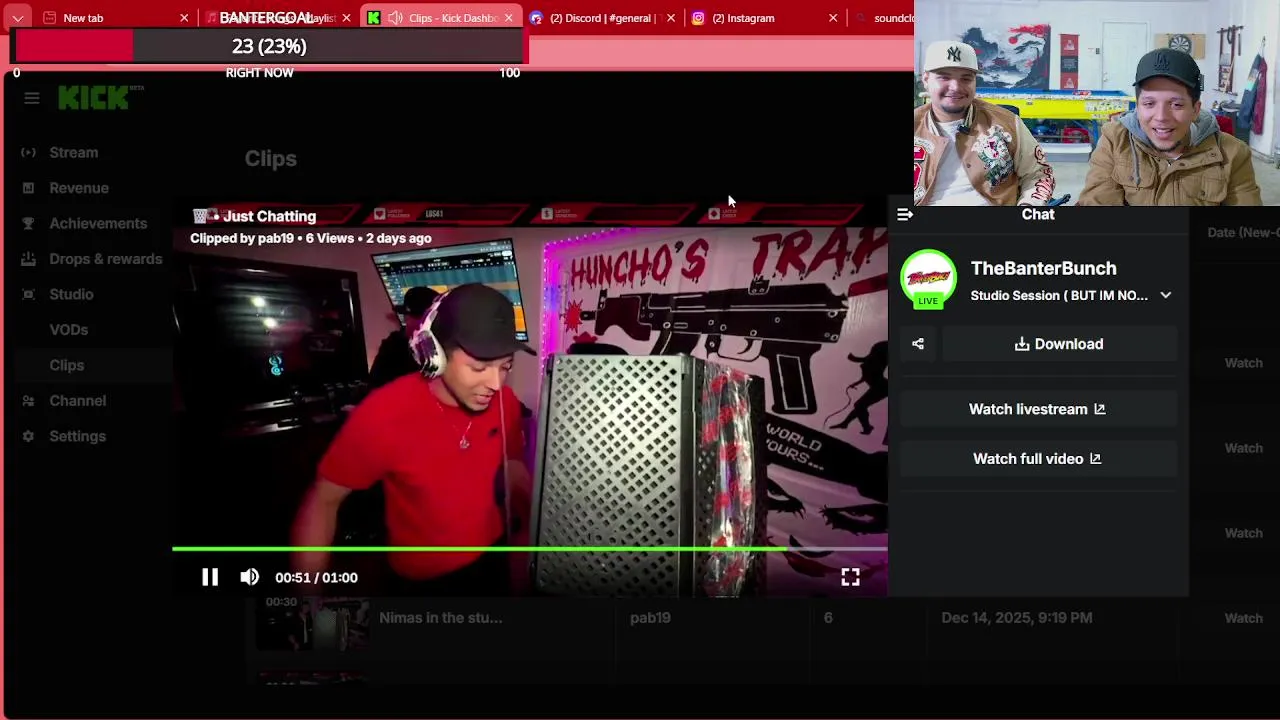Click the Studio sidebar icon
The height and width of the screenshot is (720, 1280).
click(x=28, y=294)
